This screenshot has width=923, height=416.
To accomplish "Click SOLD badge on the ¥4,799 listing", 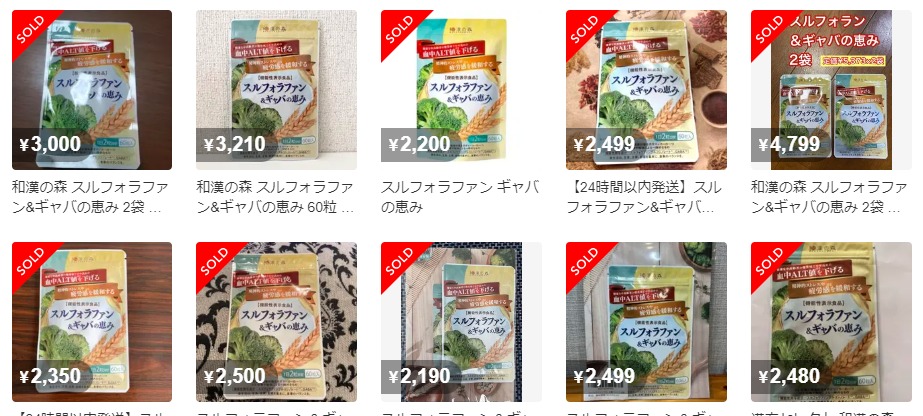I will click(x=770, y=29).
